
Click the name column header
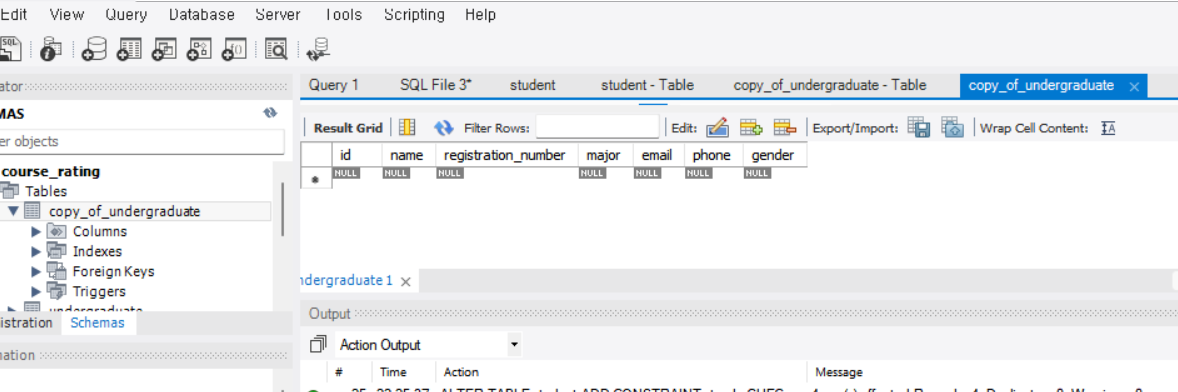pyautogui.click(x=409, y=155)
